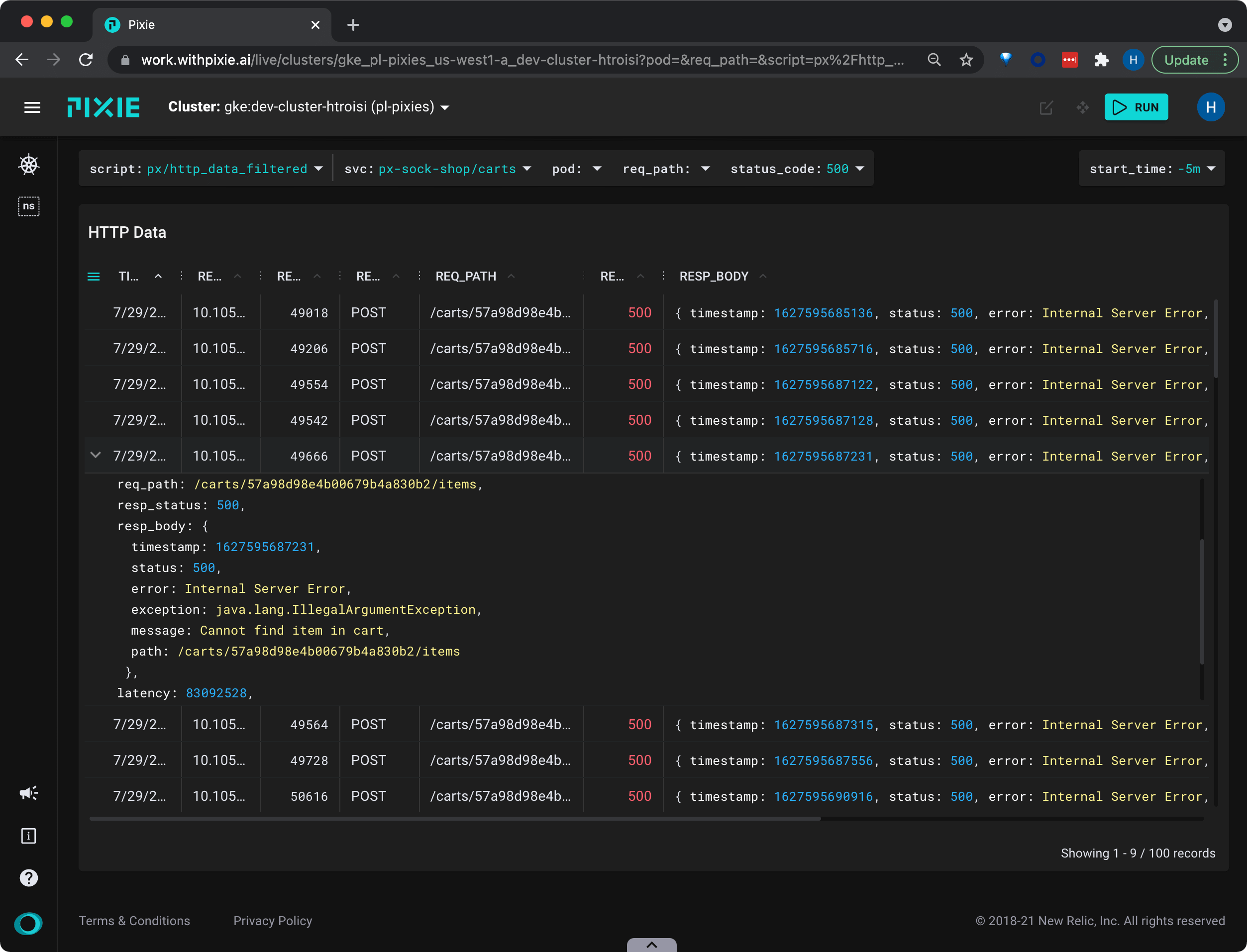Open the info icon in the left sidebar

[28, 836]
